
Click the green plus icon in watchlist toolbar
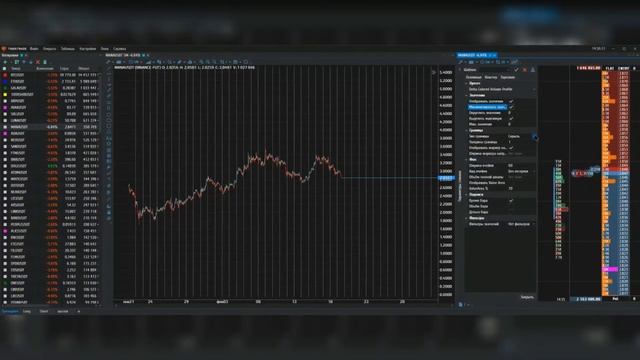click(x=5, y=62)
